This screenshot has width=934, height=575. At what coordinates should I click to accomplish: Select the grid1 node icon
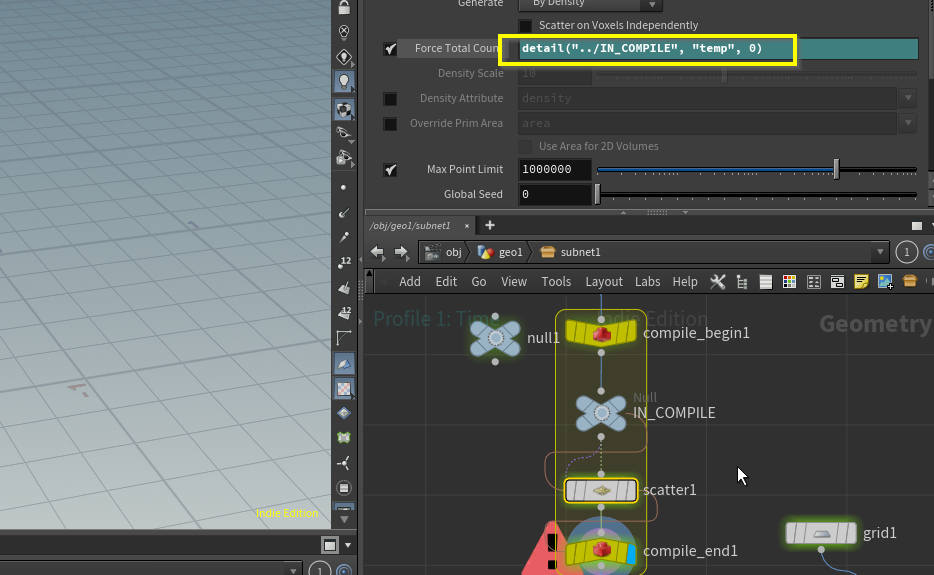pos(821,533)
